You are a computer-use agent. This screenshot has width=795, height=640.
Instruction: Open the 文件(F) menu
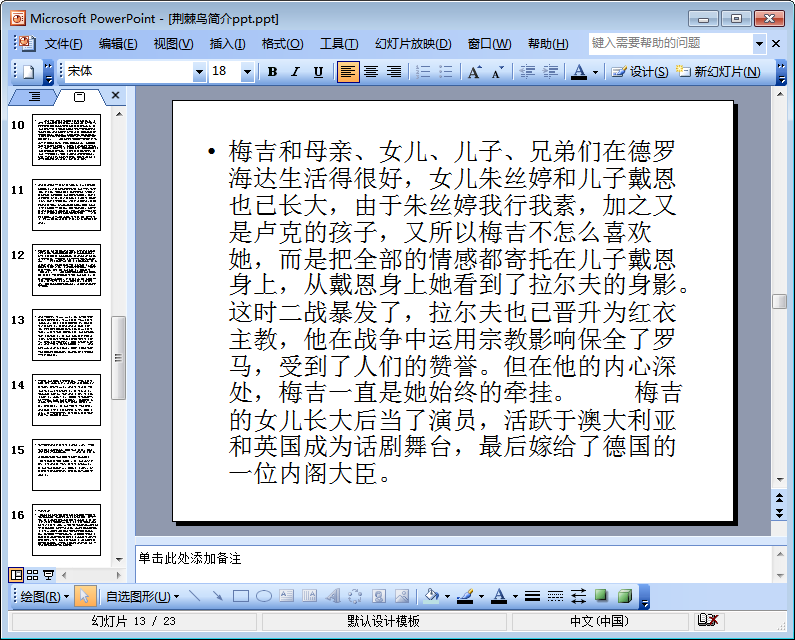click(63, 44)
